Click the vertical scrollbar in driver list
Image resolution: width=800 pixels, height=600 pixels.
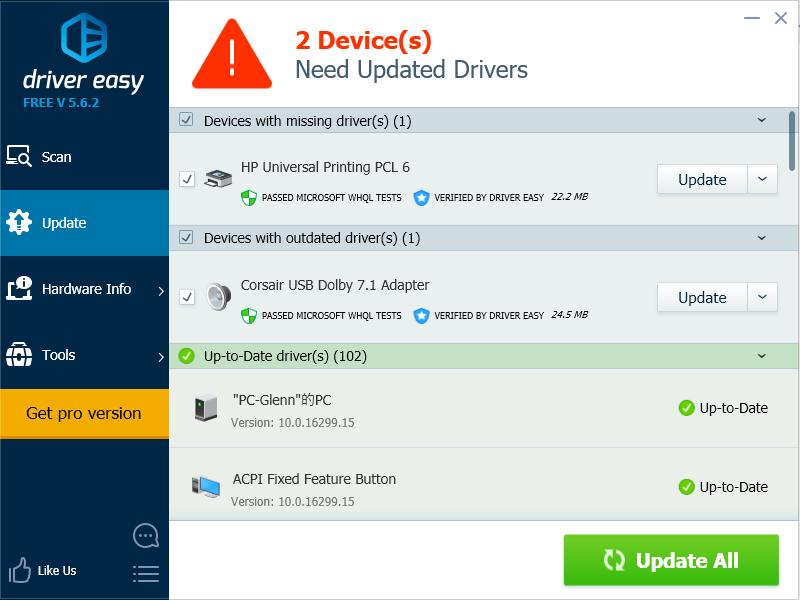click(x=792, y=141)
